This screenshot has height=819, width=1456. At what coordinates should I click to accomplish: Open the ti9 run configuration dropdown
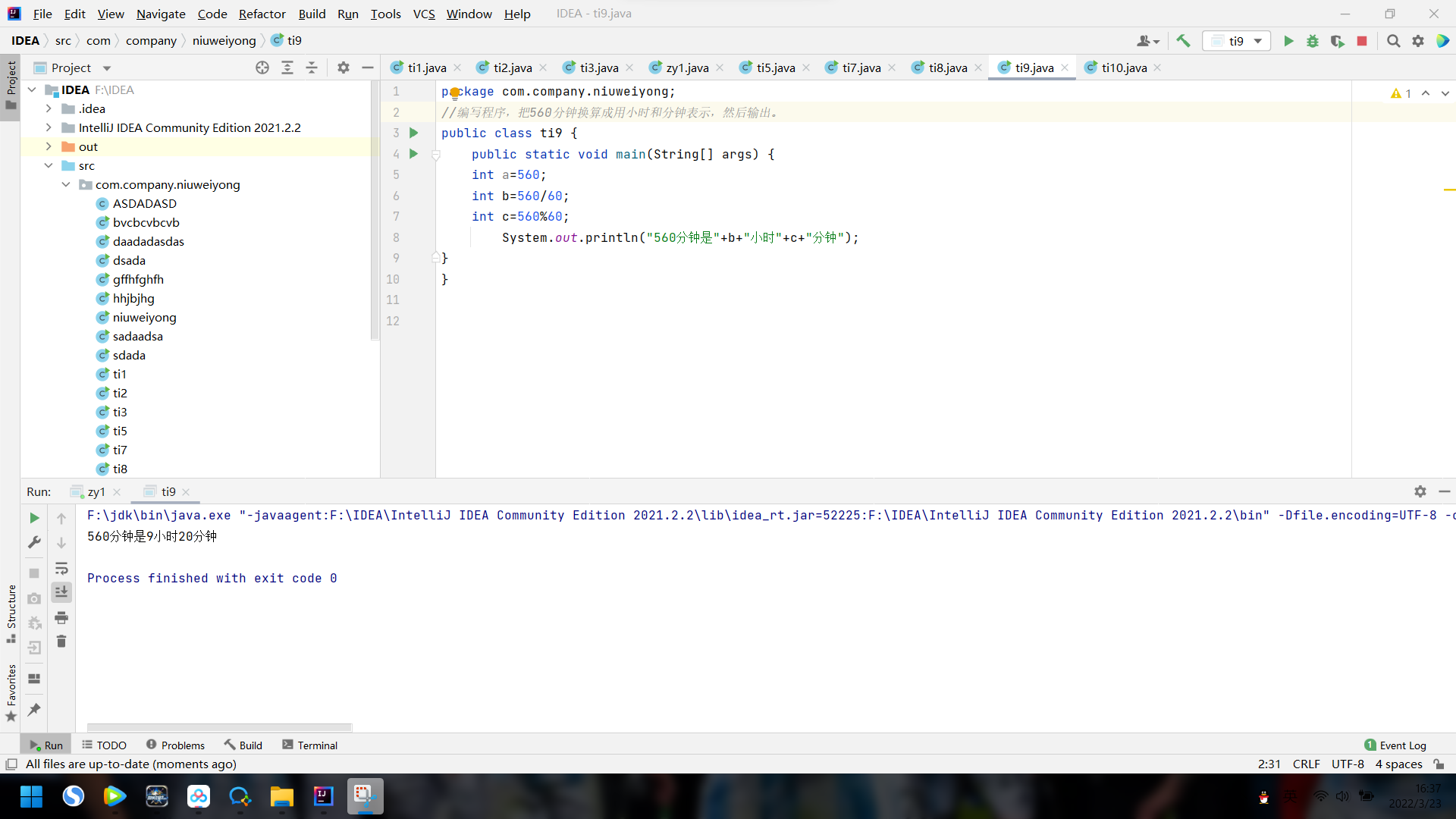pos(1237,41)
